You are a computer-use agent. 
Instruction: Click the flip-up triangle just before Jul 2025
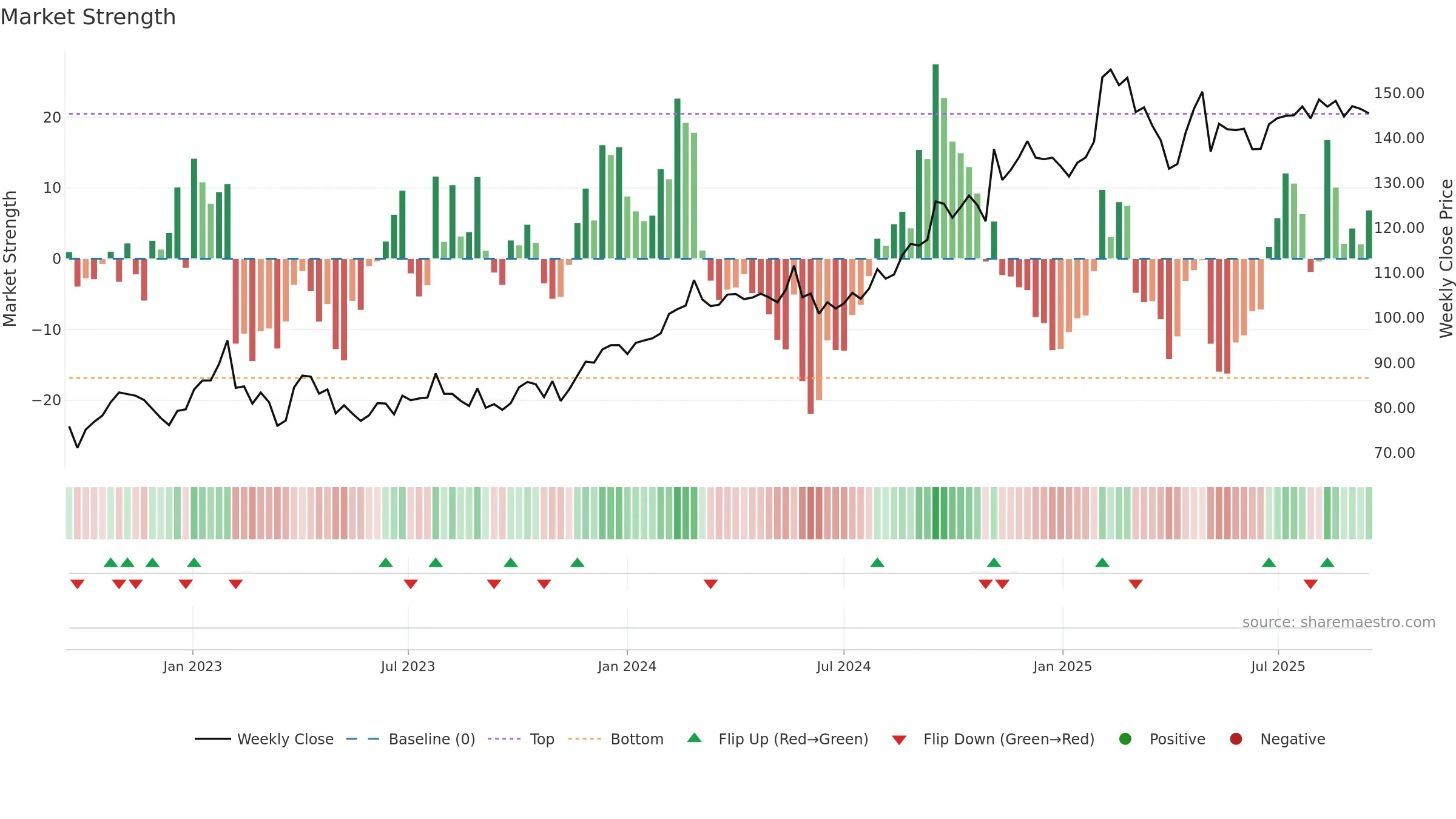[x=1269, y=562]
